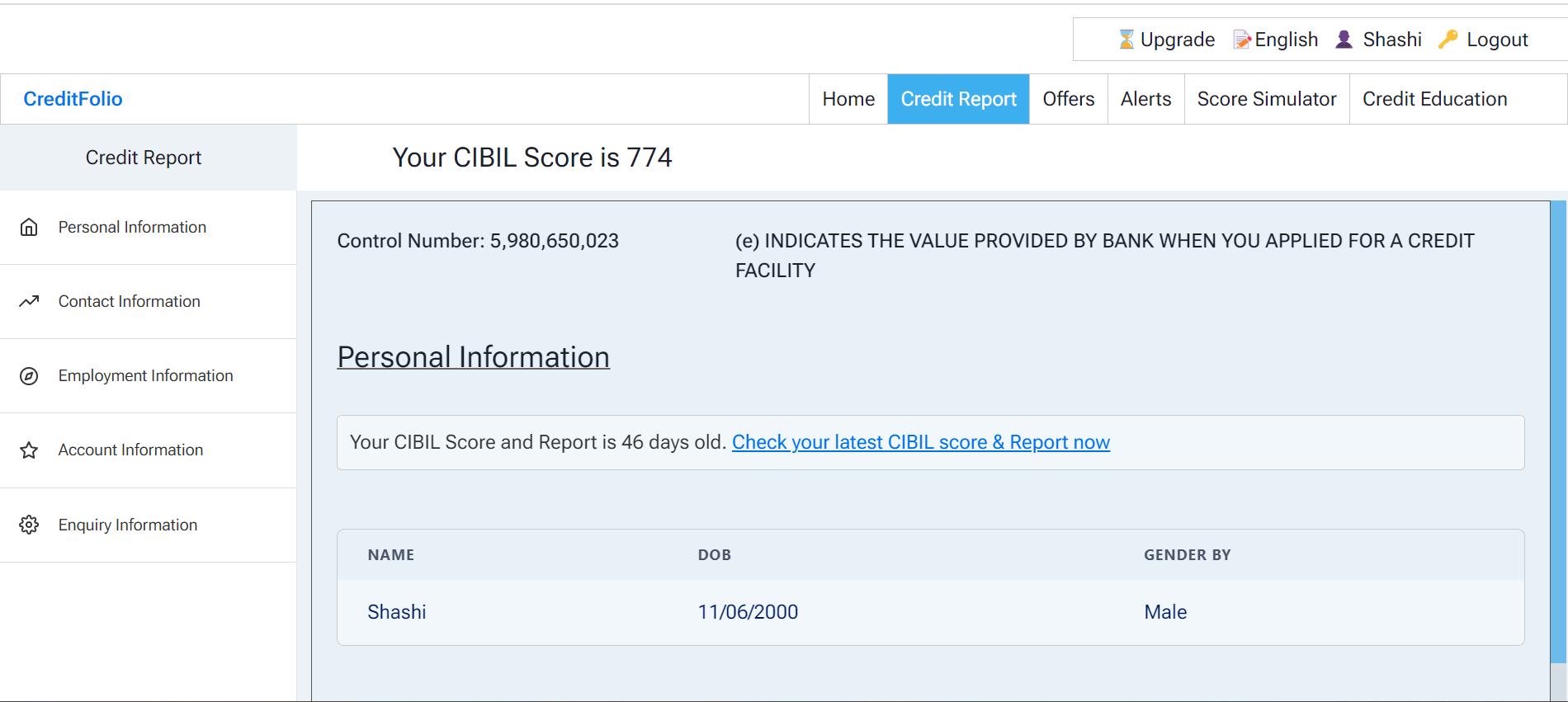1568x702 pixels.
Task: Click Check your latest CIBIL score link
Action: pos(921,442)
